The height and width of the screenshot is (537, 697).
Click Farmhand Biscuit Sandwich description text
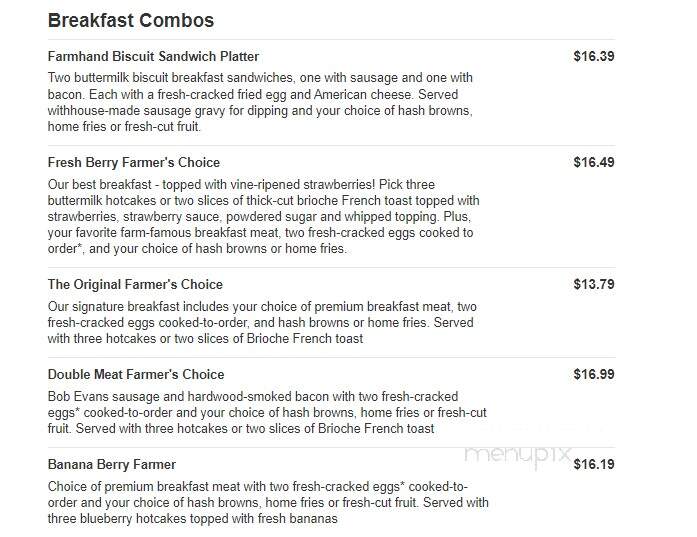[x=260, y=102]
